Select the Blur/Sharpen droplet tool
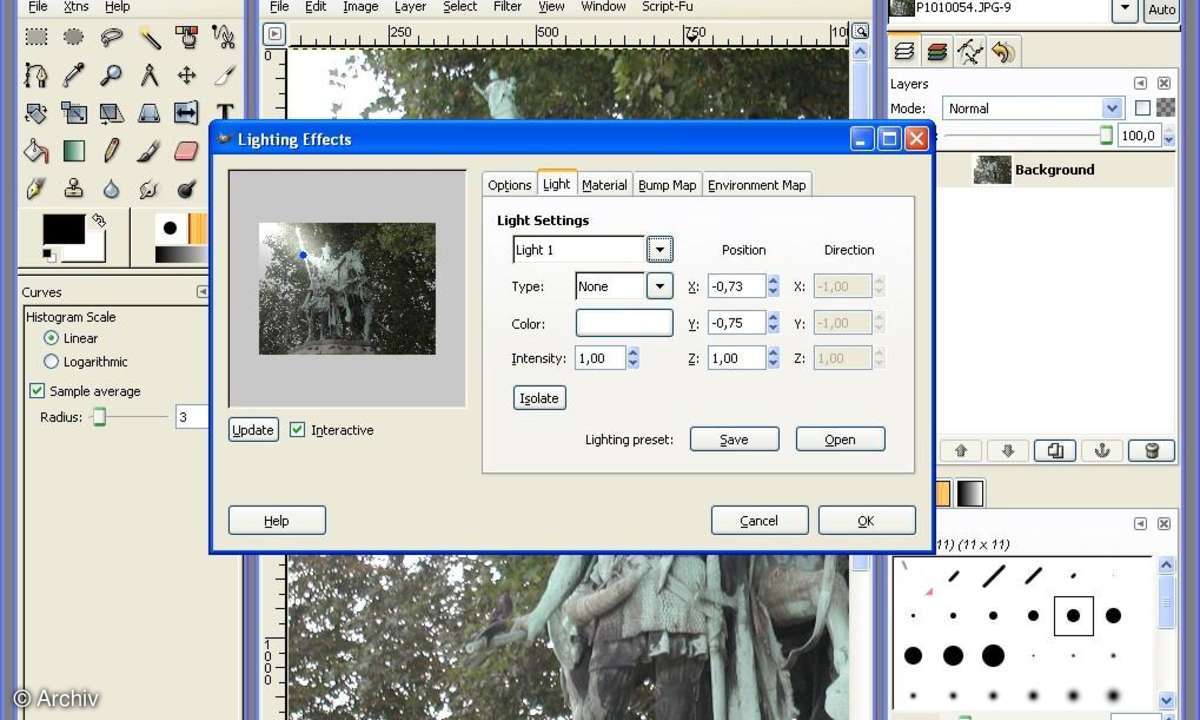 [111, 188]
